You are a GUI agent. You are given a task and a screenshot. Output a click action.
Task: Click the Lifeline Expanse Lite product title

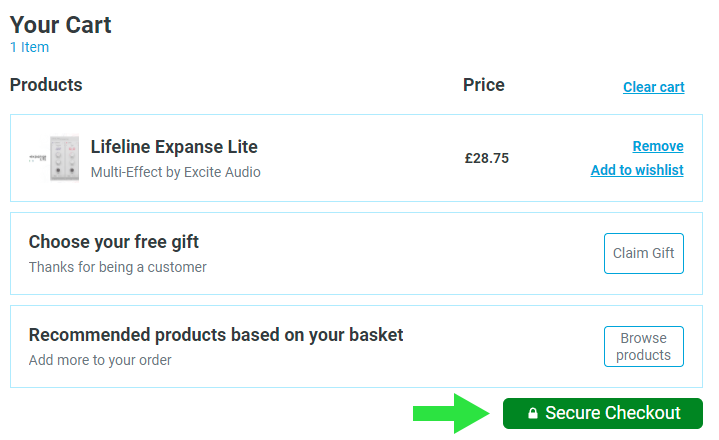[x=174, y=147]
